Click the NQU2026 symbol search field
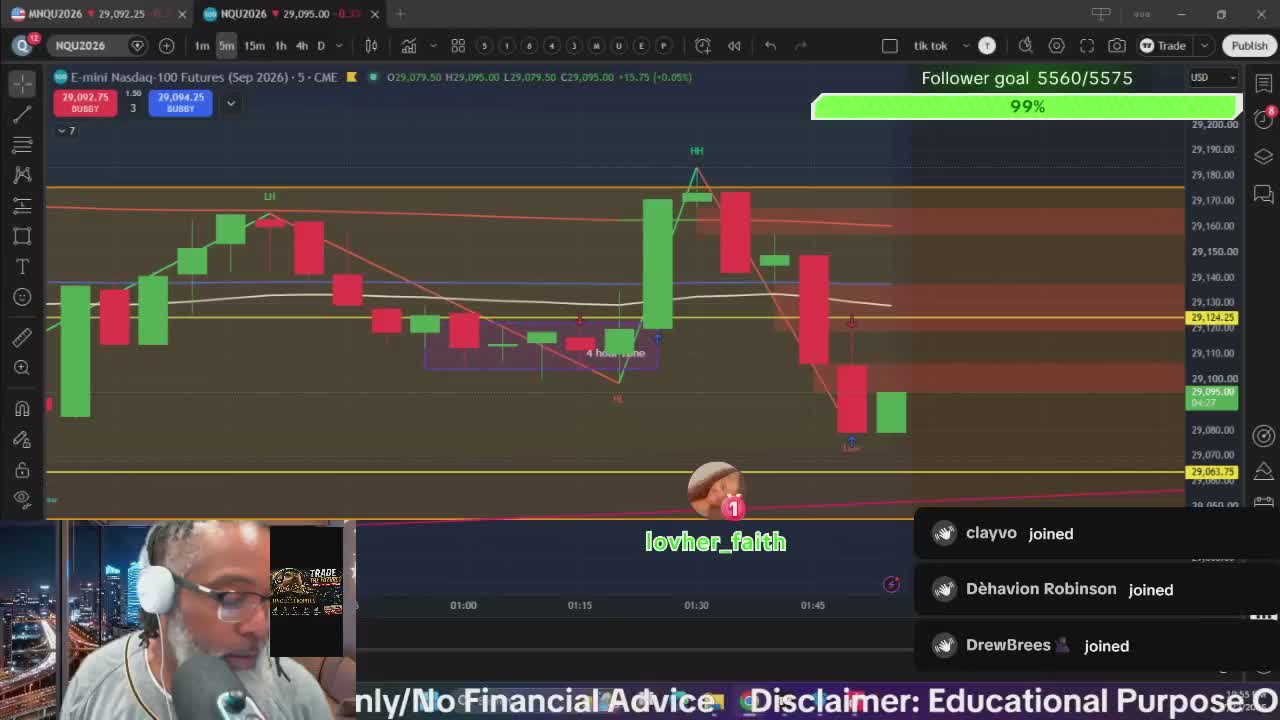Screen dimensions: 1280x720 click(x=91, y=45)
